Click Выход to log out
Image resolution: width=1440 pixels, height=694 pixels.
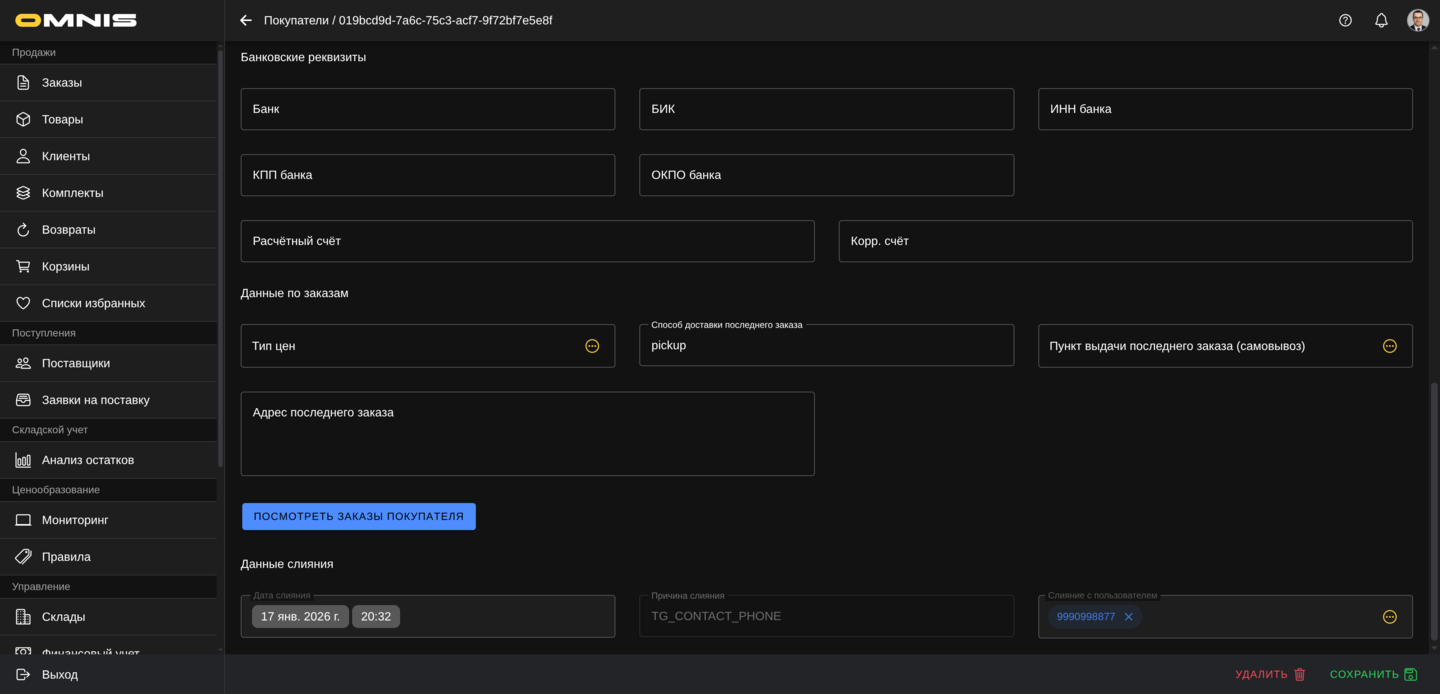tap(60, 675)
